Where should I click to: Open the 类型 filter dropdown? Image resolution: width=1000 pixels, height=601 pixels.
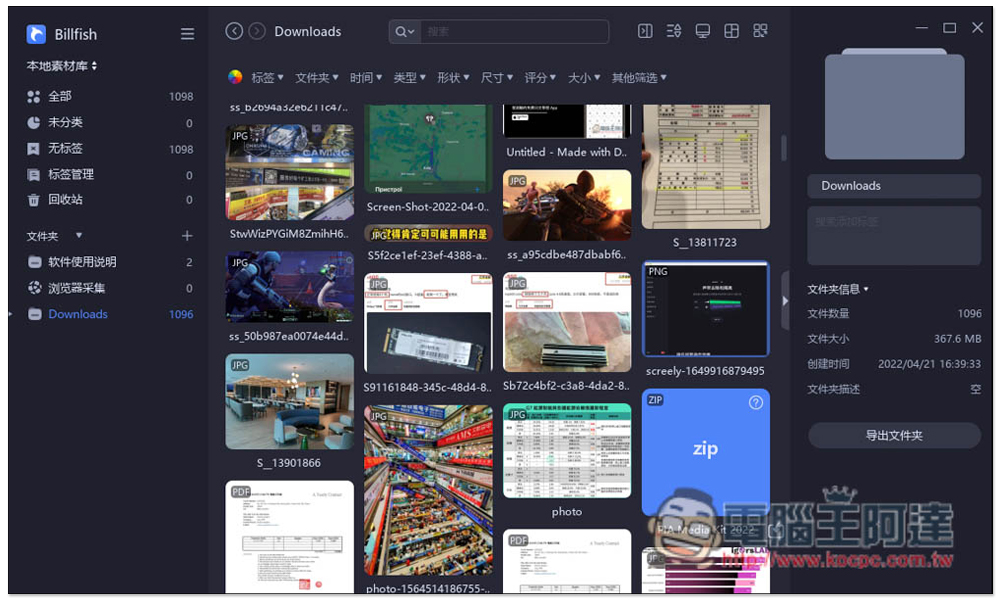[409, 78]
